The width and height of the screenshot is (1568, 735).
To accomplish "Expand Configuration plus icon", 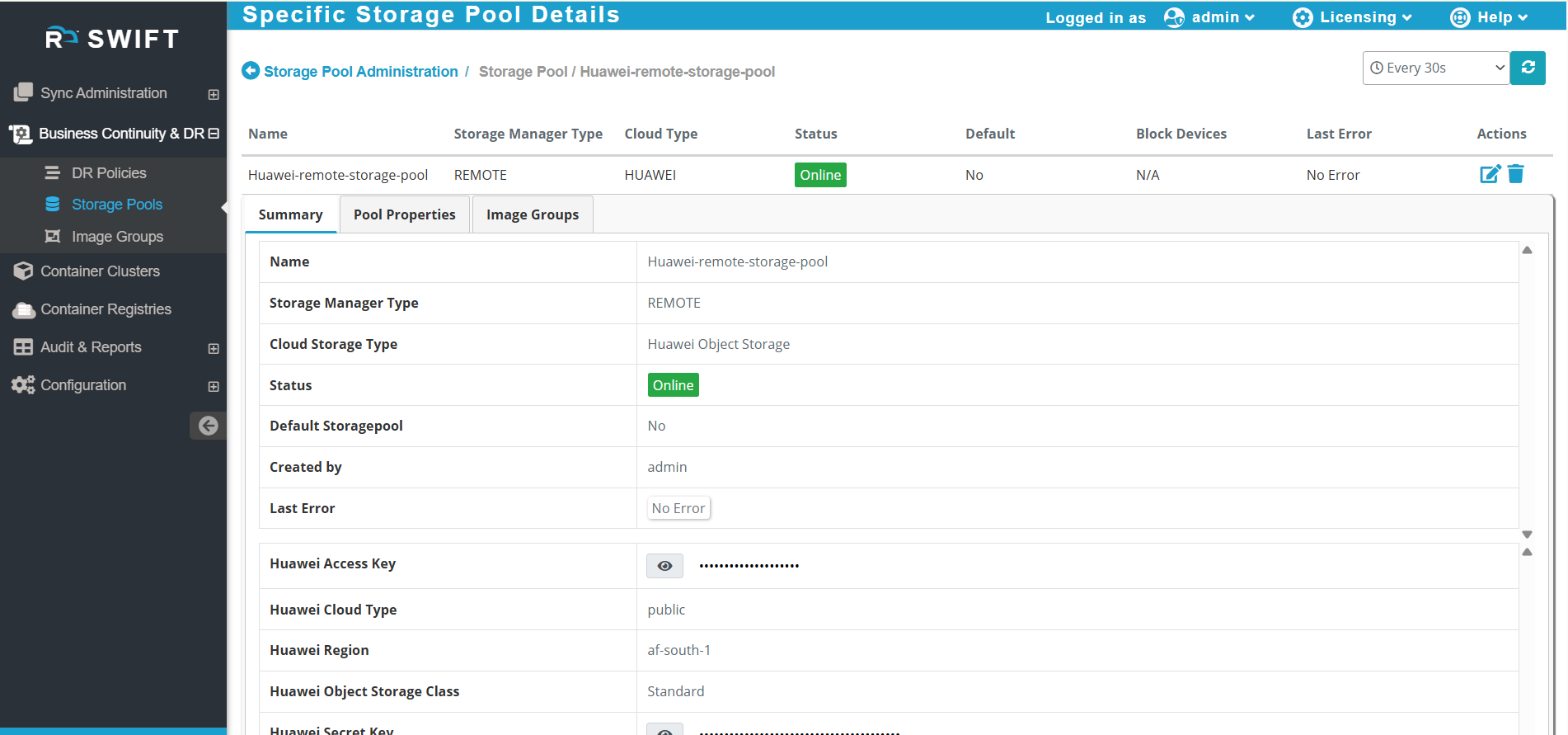I will (x=214, y=386).
